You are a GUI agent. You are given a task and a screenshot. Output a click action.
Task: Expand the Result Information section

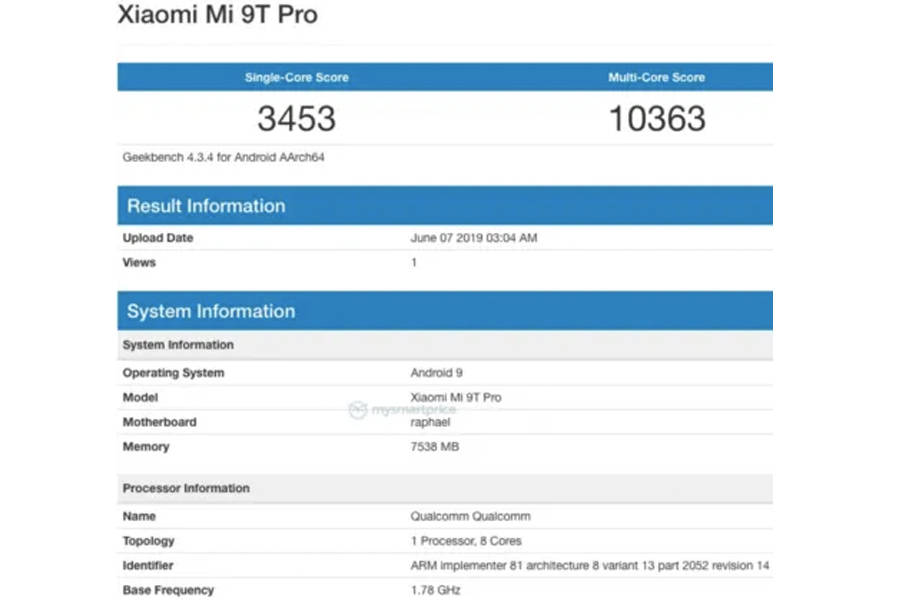pyautogui.click(x=205, y=206)
